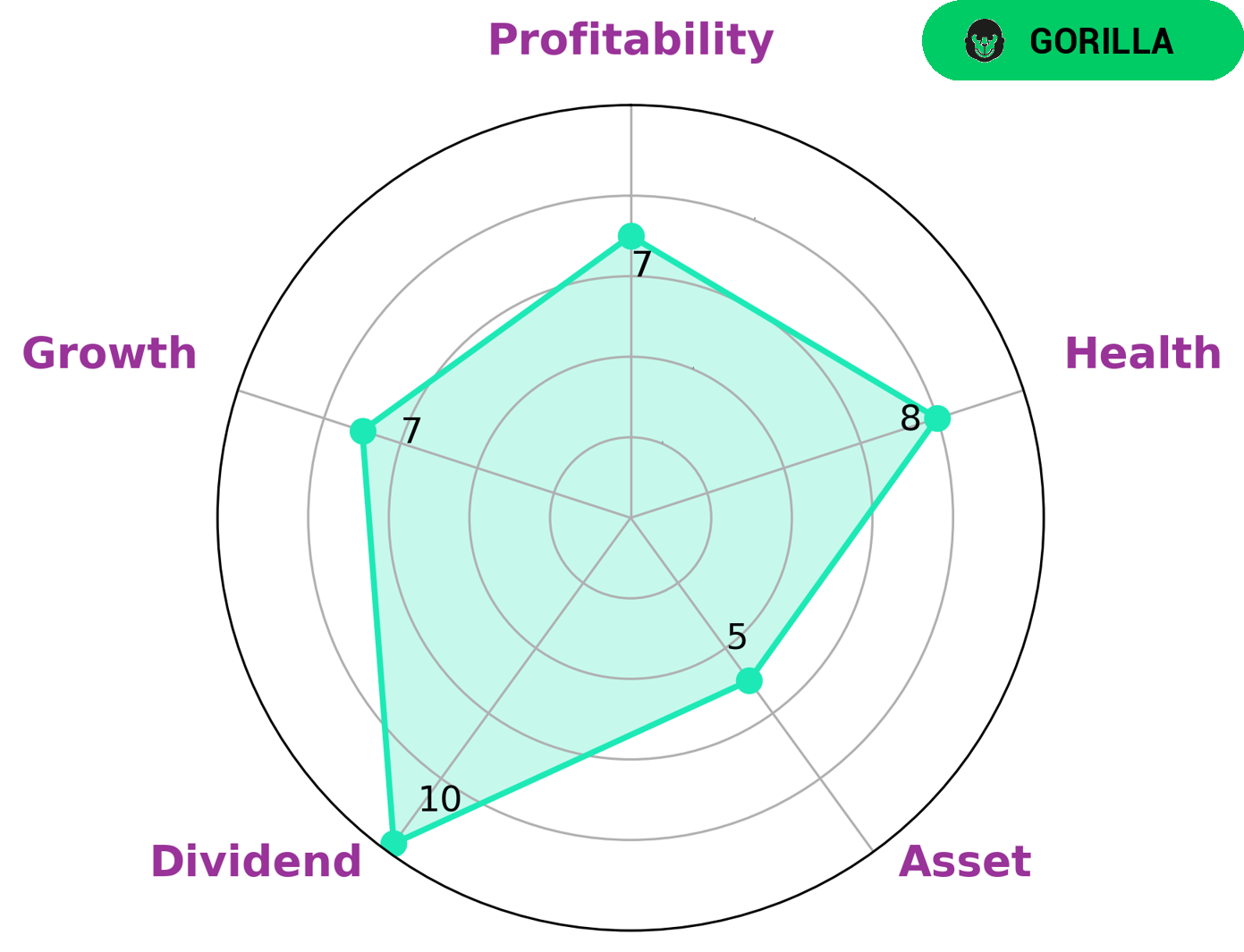
Task: Select the Growth data point marker
Action: [x=362, y=431]
